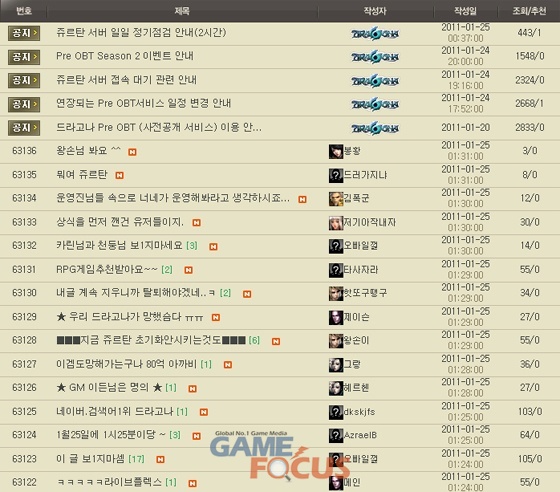Click author name dkskjfs

point(359,412)
